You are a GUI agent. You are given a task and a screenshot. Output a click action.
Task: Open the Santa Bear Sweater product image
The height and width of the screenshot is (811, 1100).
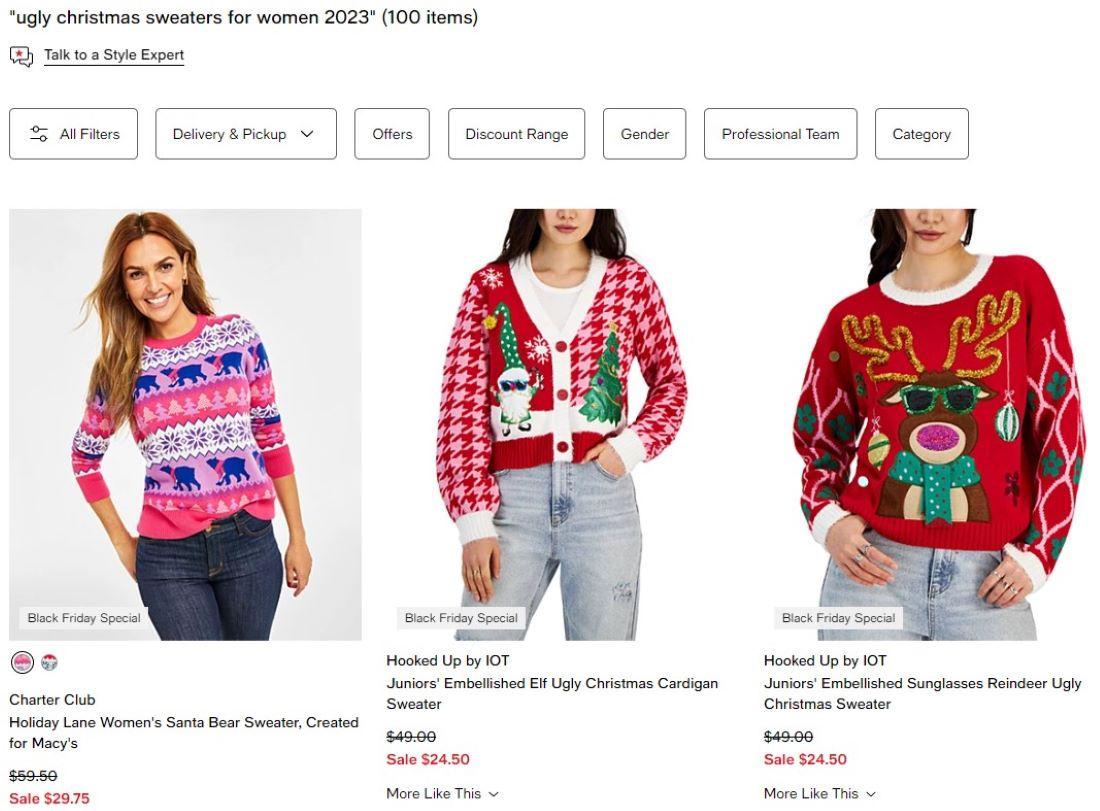[185, 424]
